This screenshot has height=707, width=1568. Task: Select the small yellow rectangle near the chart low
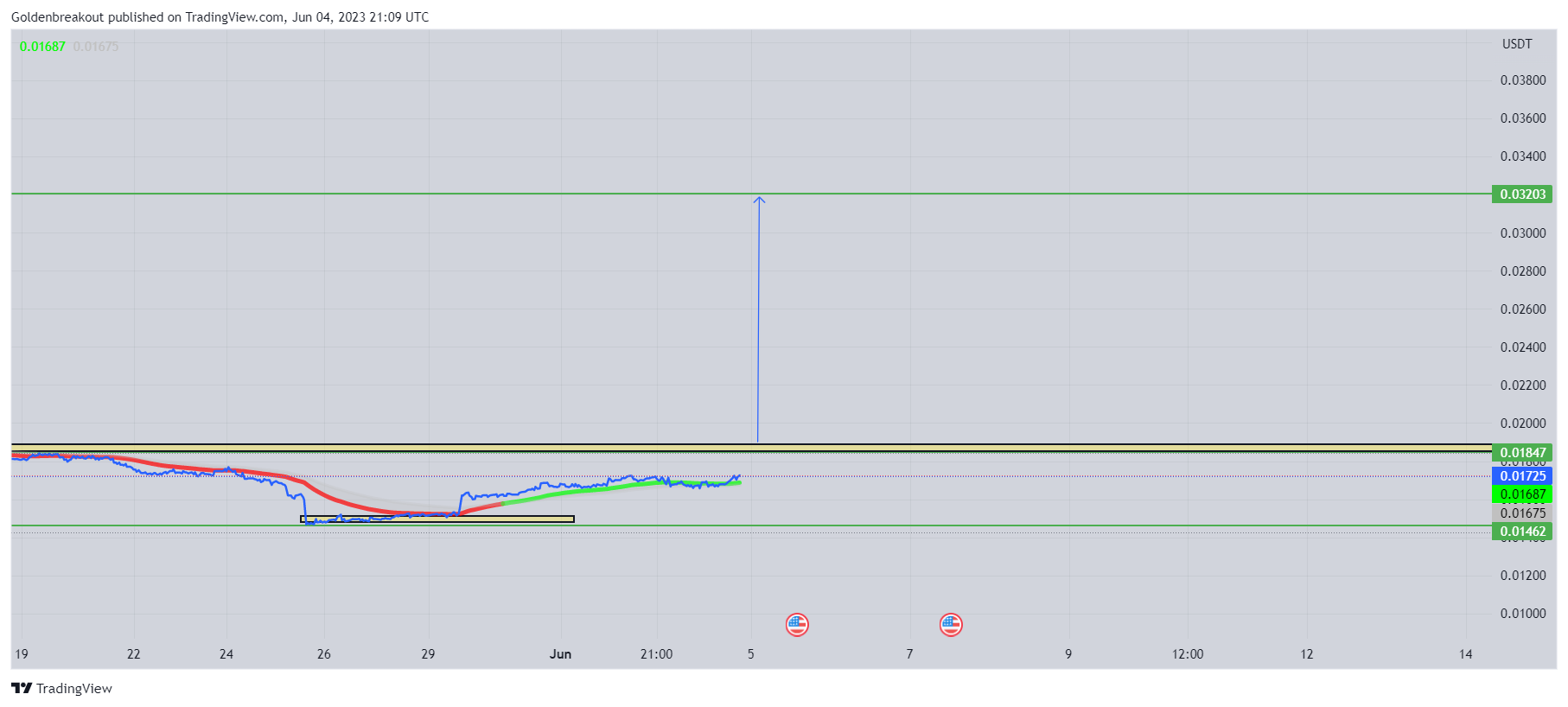(x=437, y=519)
